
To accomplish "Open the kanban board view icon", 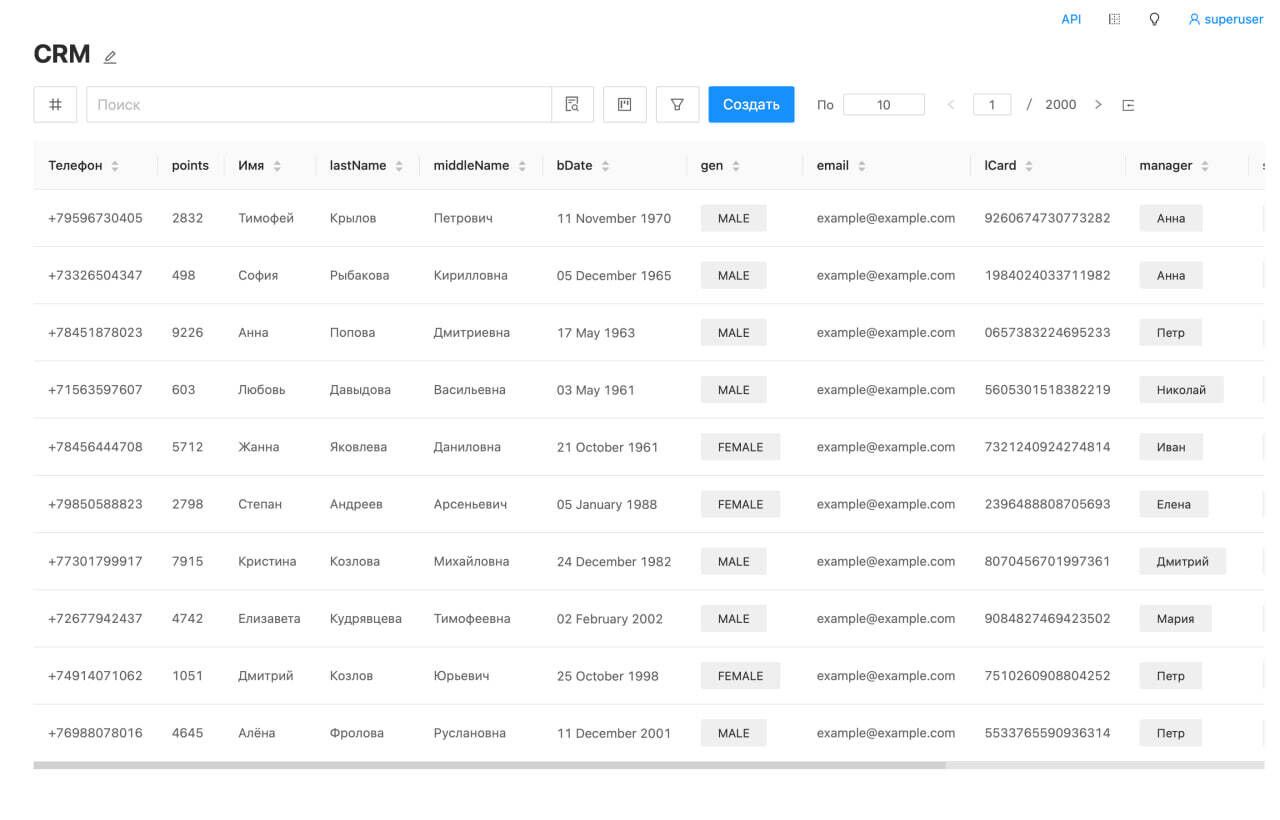I will [x=625, y=104].
